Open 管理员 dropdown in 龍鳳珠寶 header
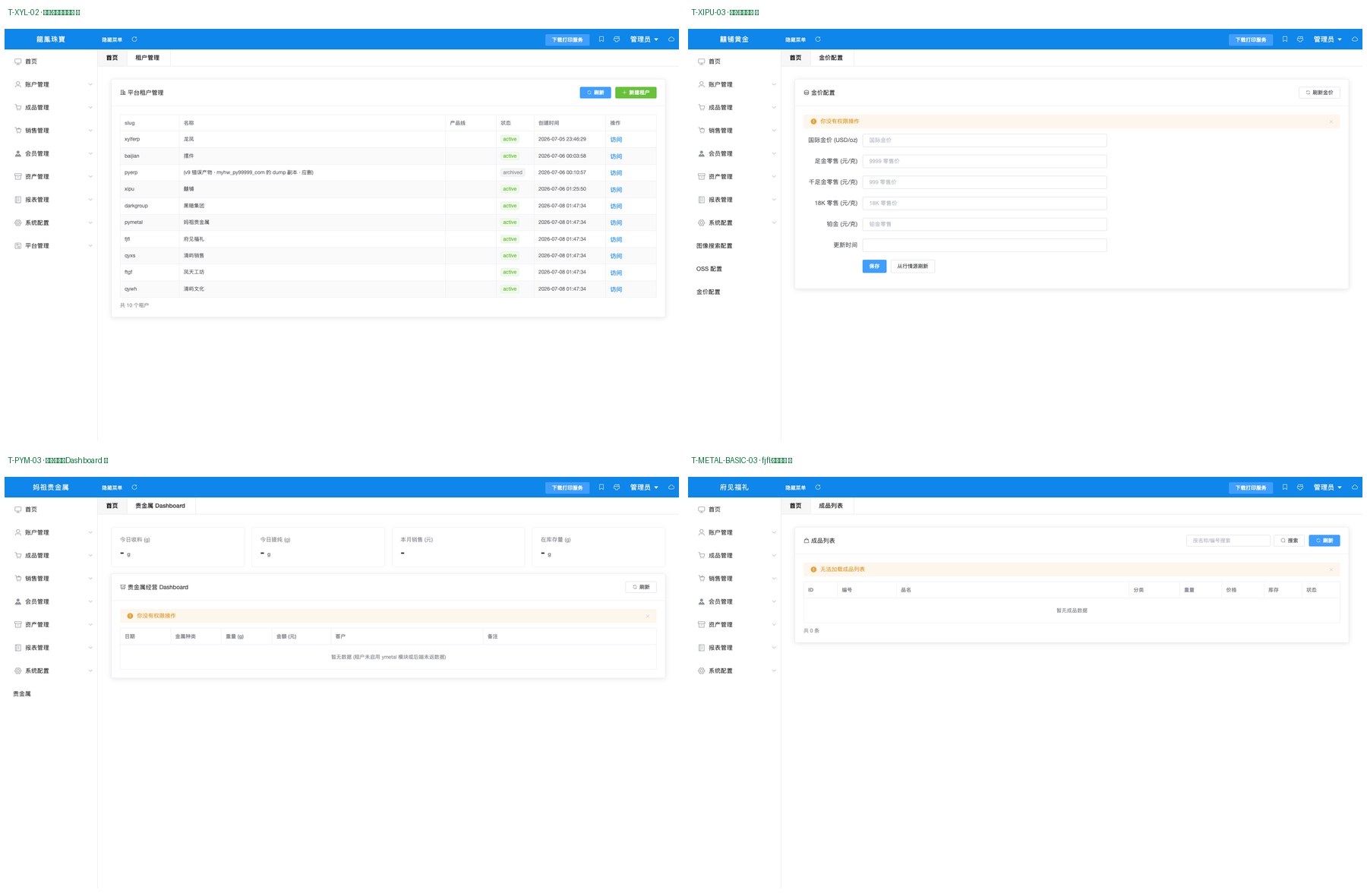Image resolution: width=1367 pixels, height=896 pixels. [x=644, y=39]
